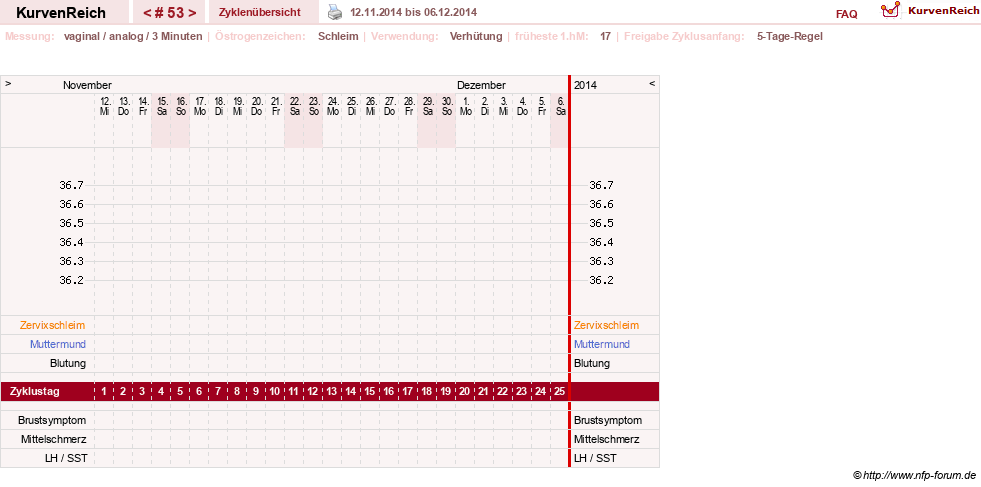
Task: Click the date column 1. Mo
Action: tap(464, 106)
